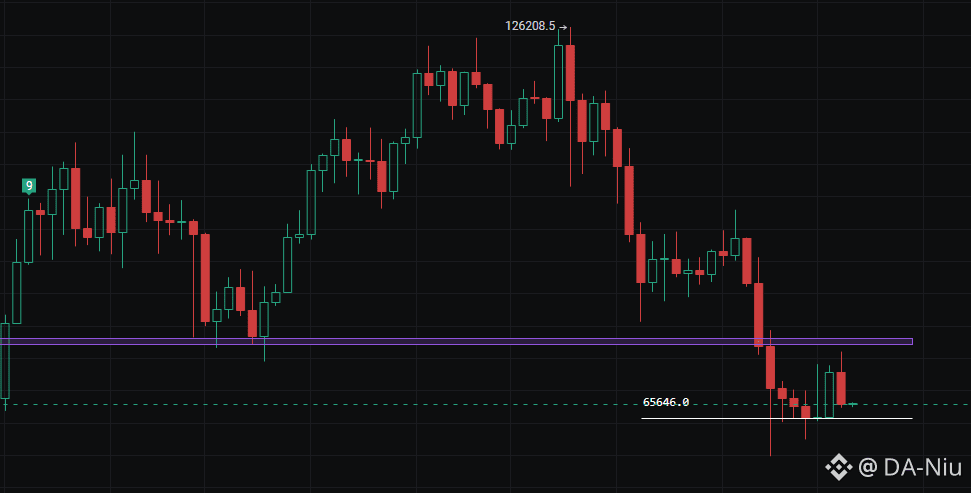
Task: Click the green dashed current price line
Action: [x=486, y=404]
